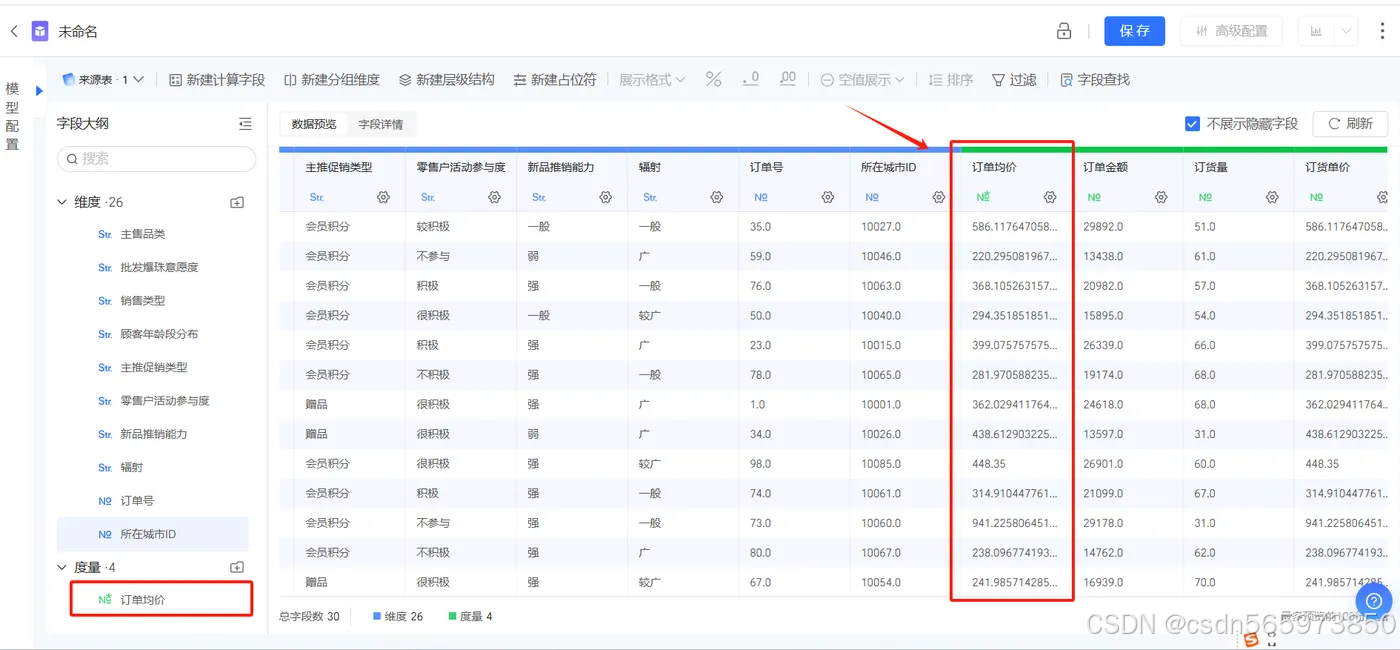Open gear settings for 辐射 column
The image size is (1400, 650).
click(x=716, y=198)
